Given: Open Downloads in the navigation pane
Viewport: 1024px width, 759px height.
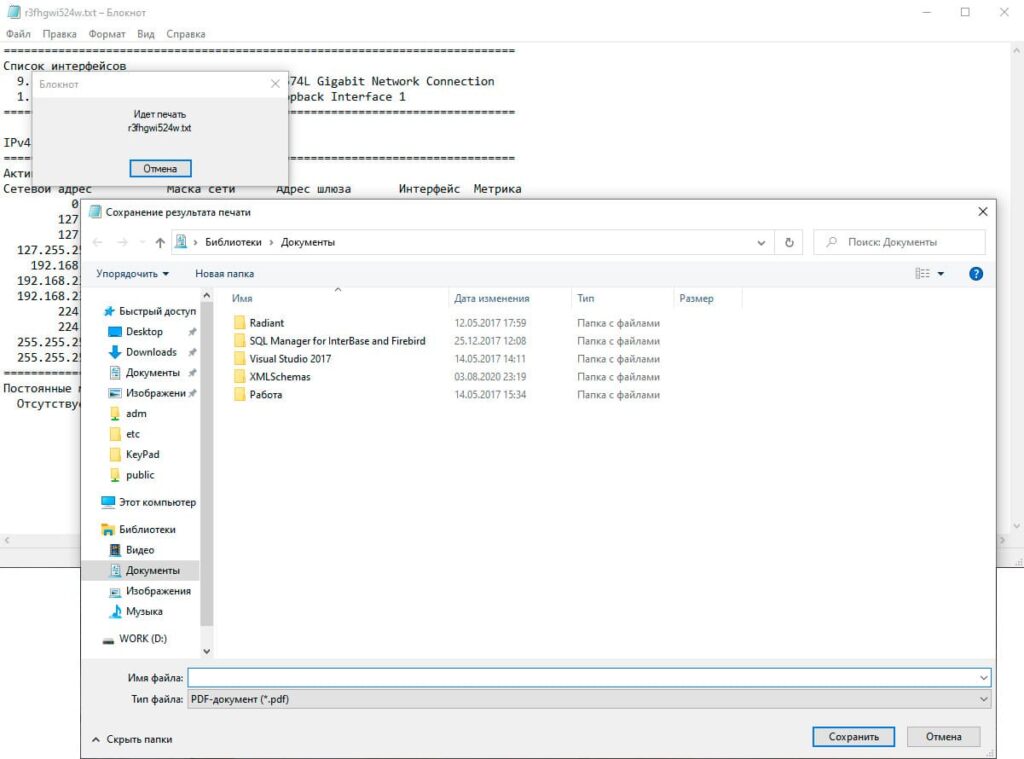Looking at the screenshot, I should tap(151, 352).
